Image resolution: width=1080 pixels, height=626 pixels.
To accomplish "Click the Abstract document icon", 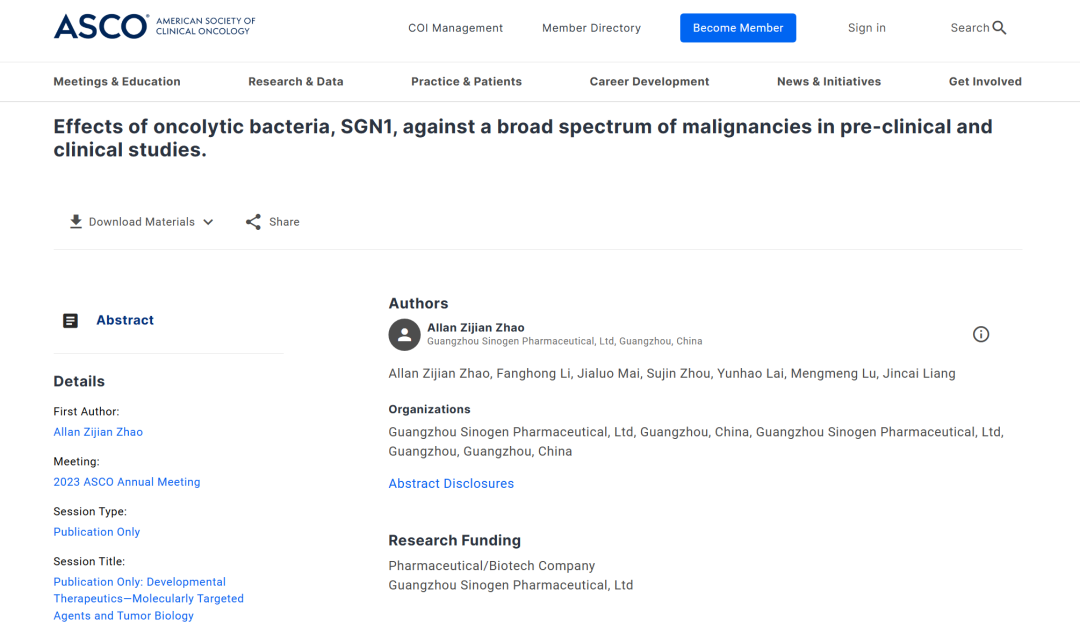I will pos(70,321).
